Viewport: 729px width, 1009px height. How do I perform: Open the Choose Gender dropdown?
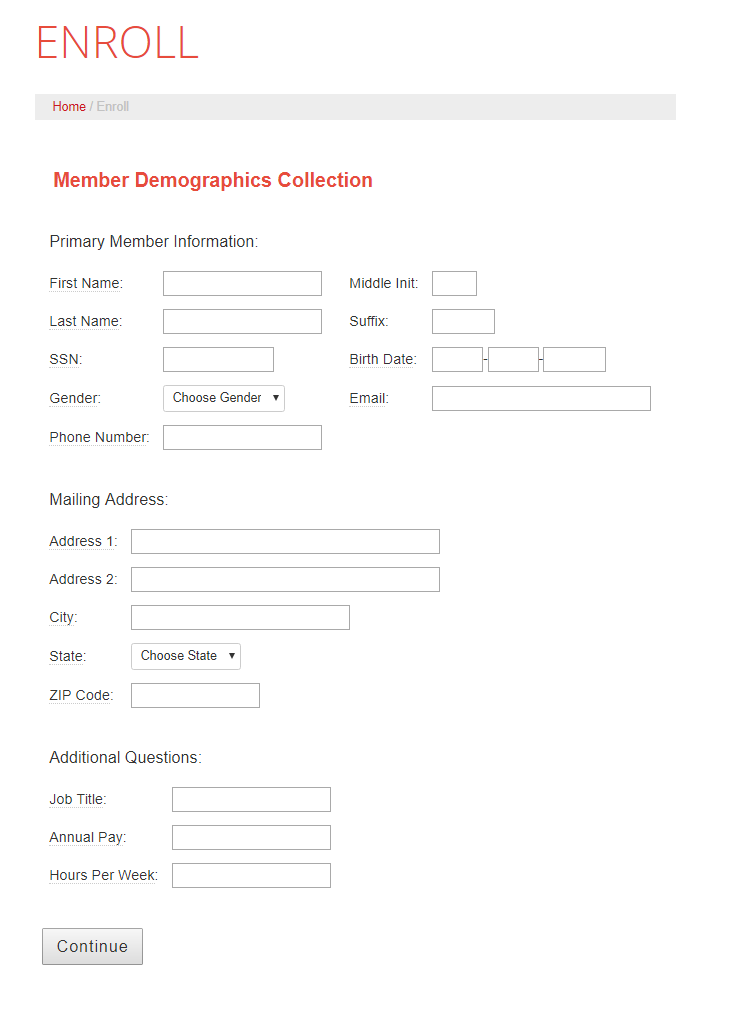(x=224, y=398)
